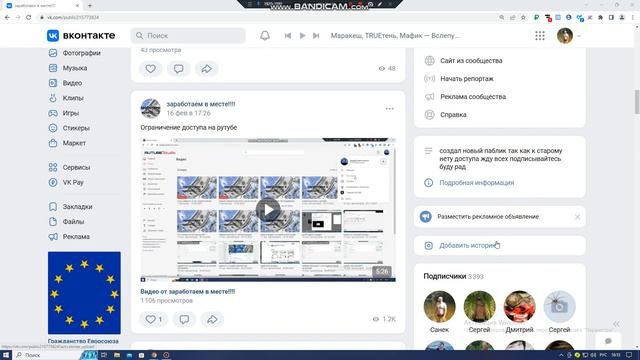Skip to previous track in header player
Screen dimensions: 640x360
point(288,36)
